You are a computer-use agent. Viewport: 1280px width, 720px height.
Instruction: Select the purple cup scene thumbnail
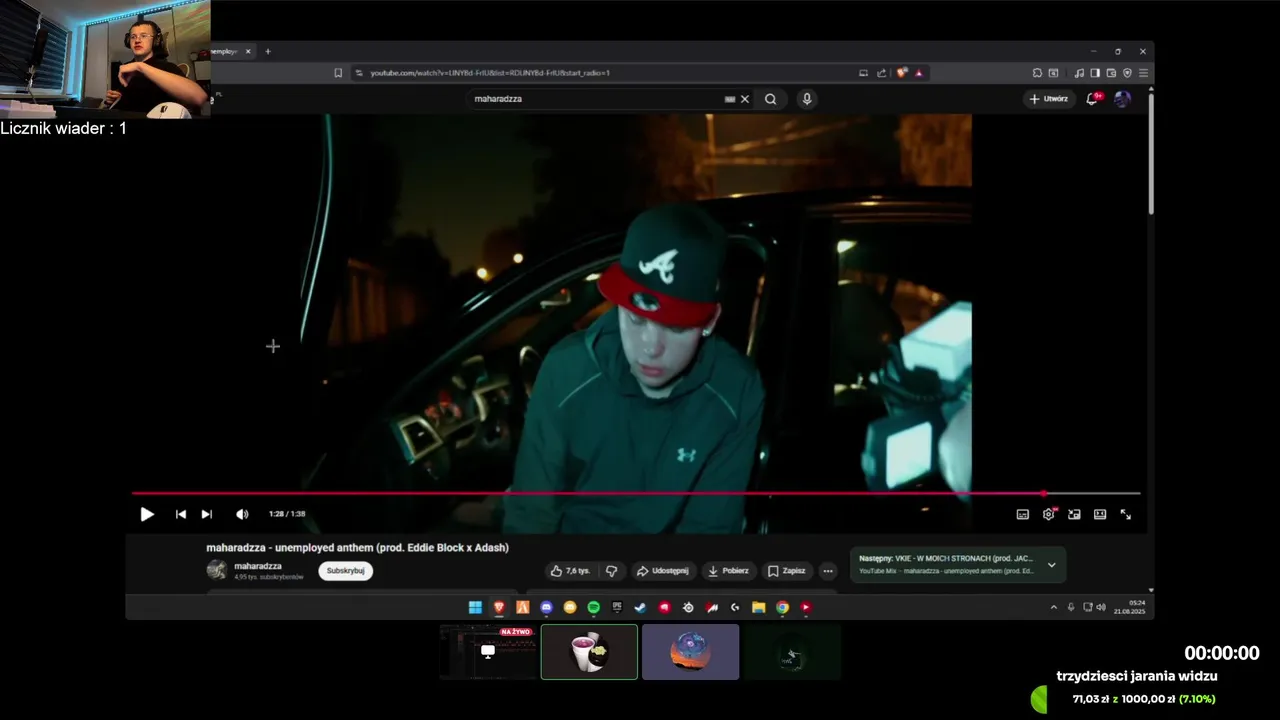(x=589, y=652)
